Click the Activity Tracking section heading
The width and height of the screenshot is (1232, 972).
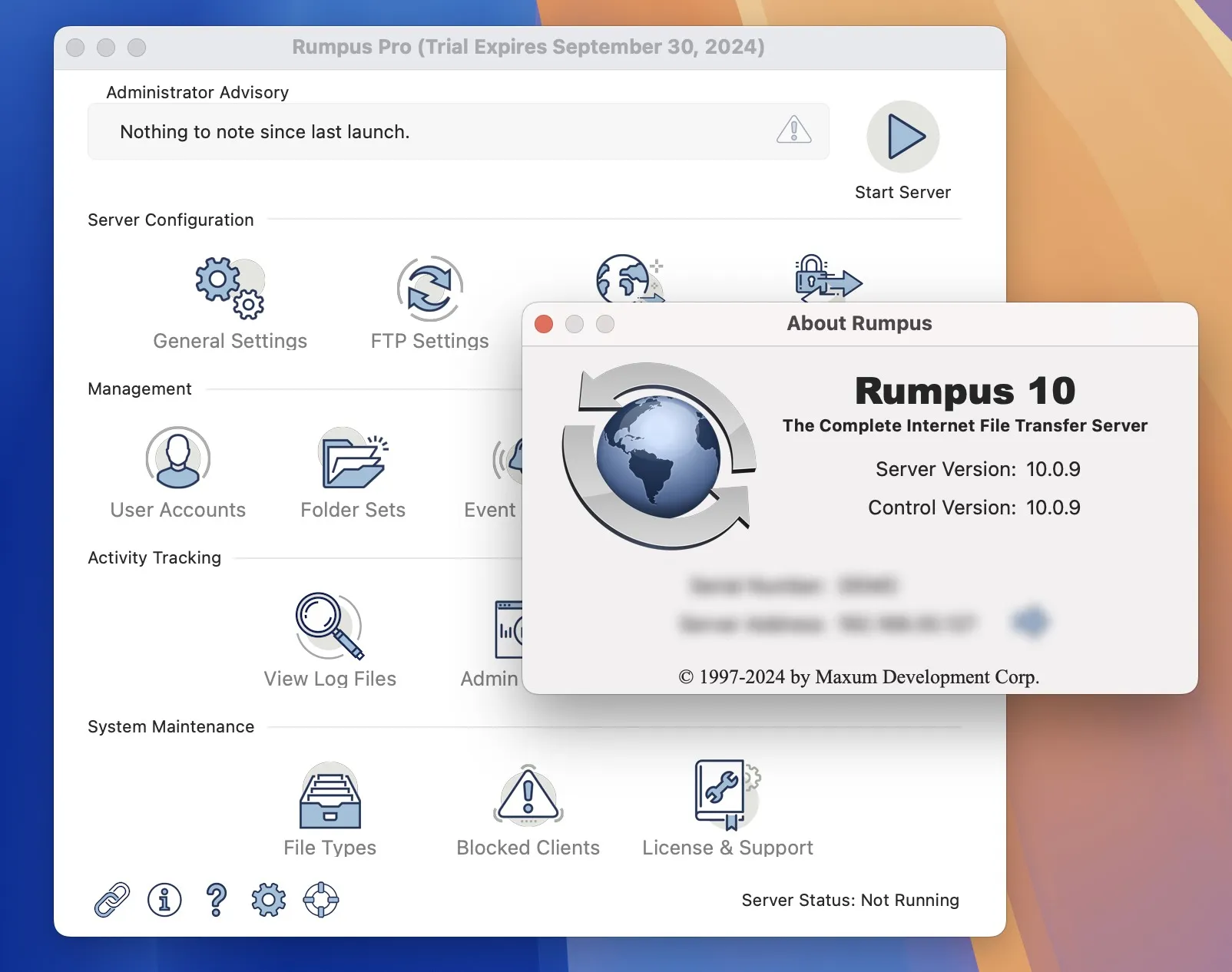tap(154, 558)
